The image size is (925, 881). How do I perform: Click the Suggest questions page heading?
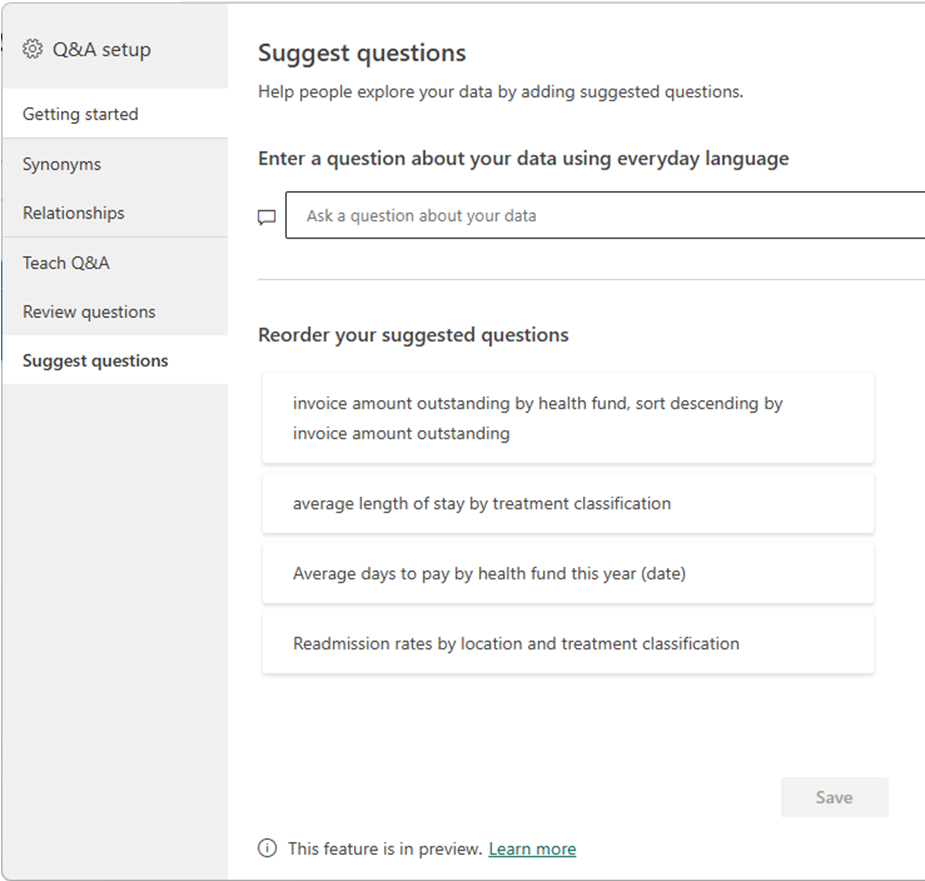click(x=362, y=53)
